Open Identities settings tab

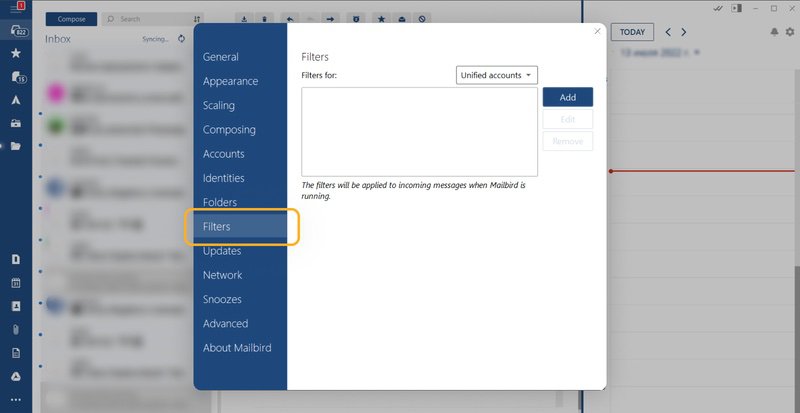click(223, 178)
